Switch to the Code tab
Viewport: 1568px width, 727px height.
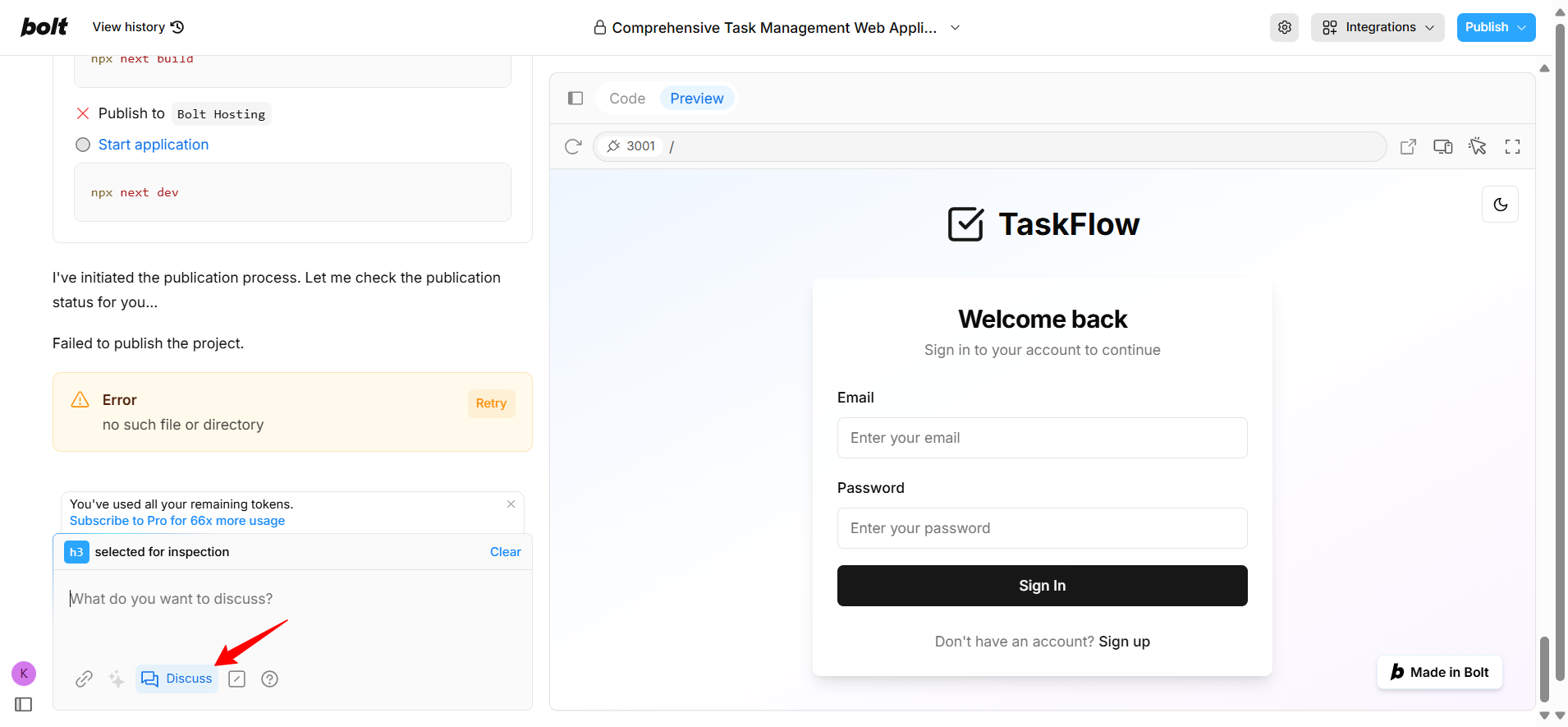[x=627, y=99]
